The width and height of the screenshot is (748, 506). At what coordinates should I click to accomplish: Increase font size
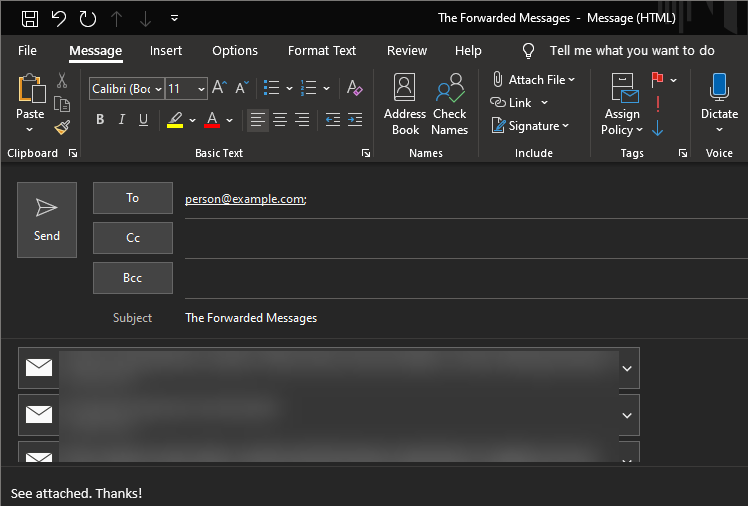click(x=219, y=87)
